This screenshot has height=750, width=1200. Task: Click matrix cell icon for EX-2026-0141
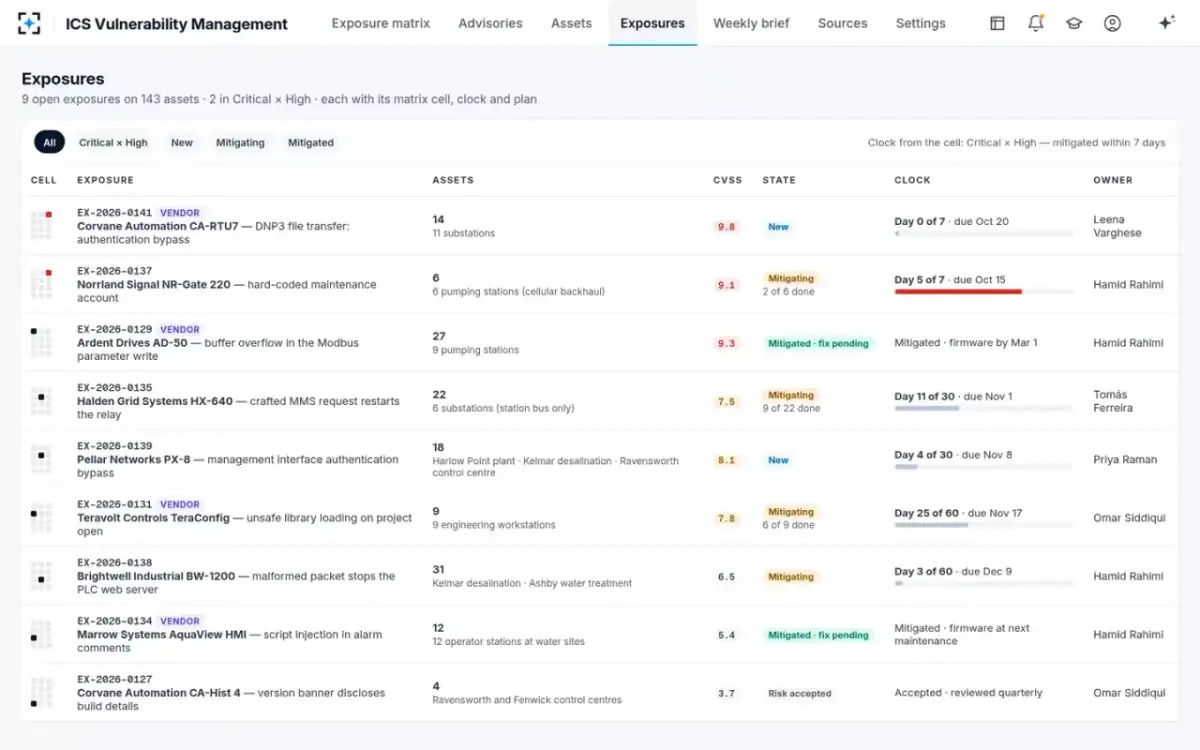click(x=41, y=226)
